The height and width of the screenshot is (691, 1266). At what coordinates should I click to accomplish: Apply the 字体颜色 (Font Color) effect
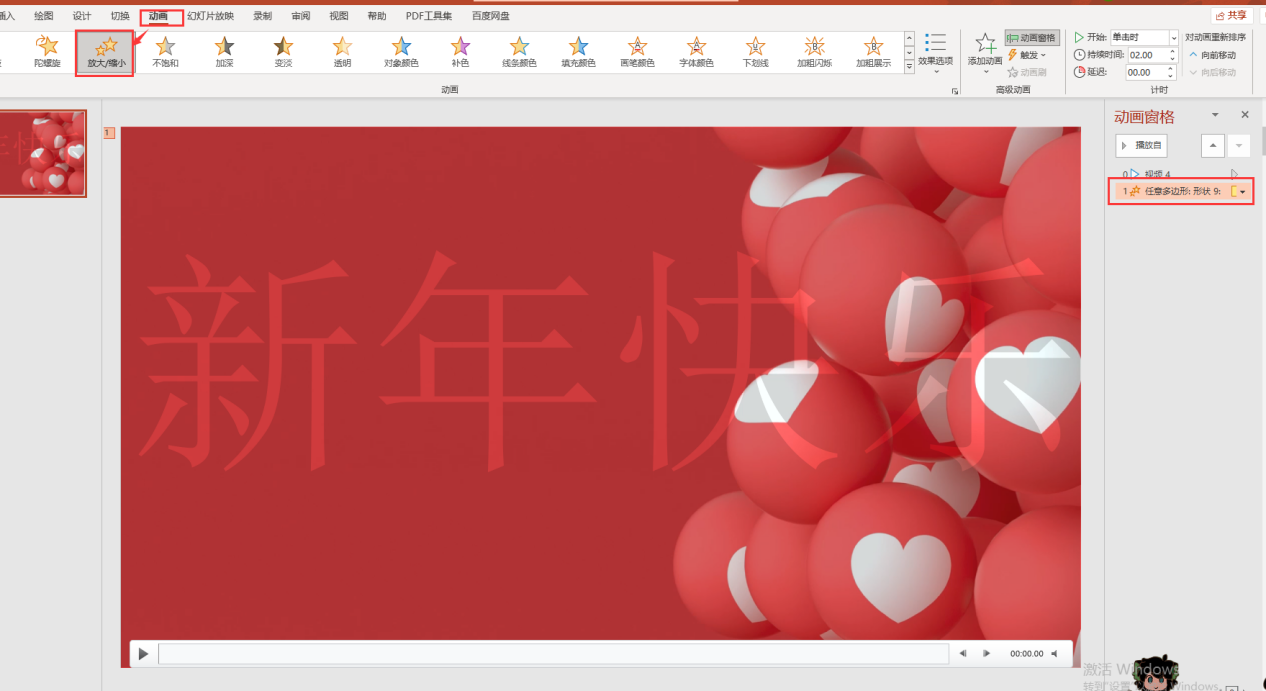pos(696,52)
